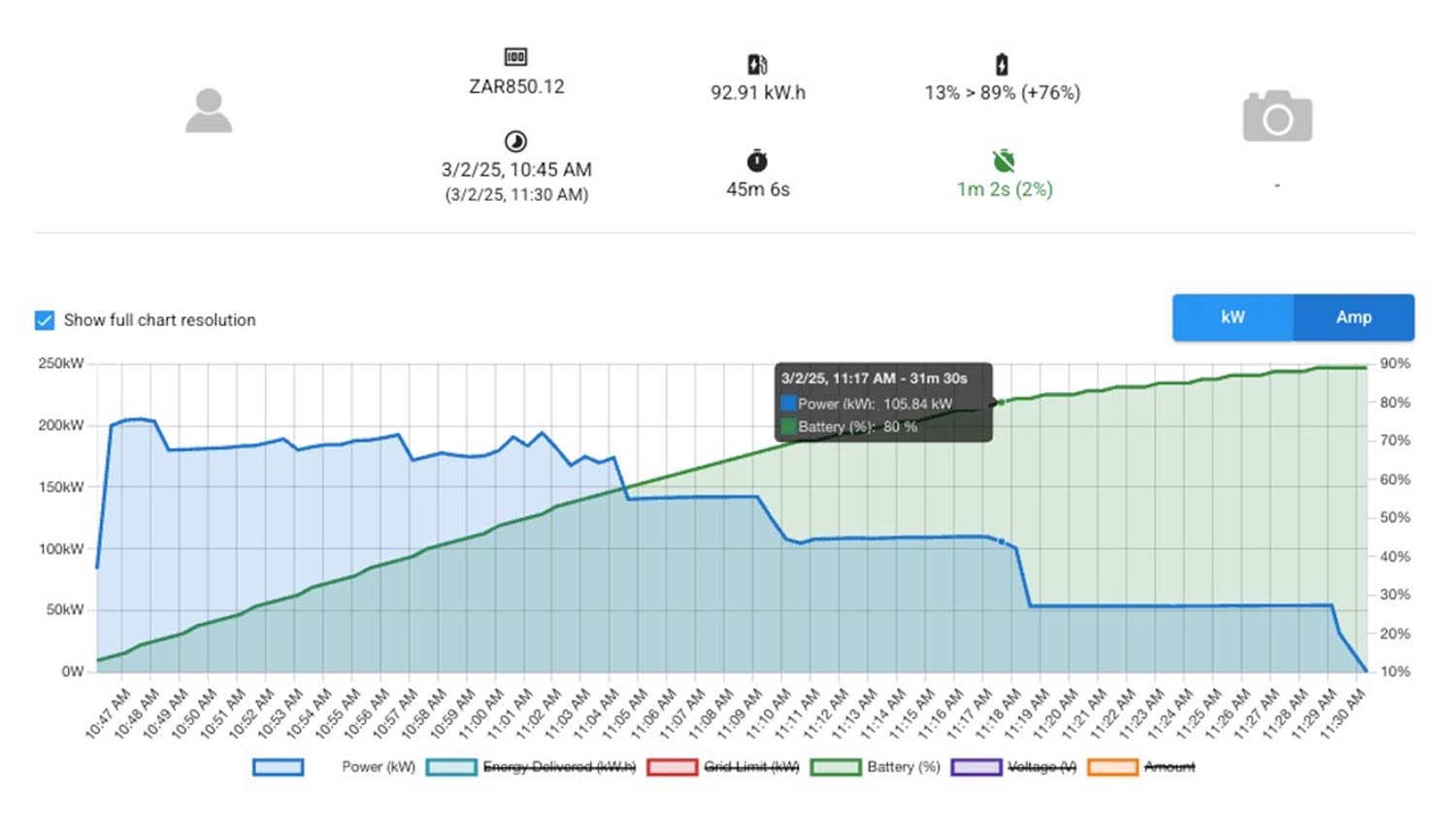Click the highlighted battery data point at 80%
The height and width of the screenshot is (820, 1456).
(1002, 402)
